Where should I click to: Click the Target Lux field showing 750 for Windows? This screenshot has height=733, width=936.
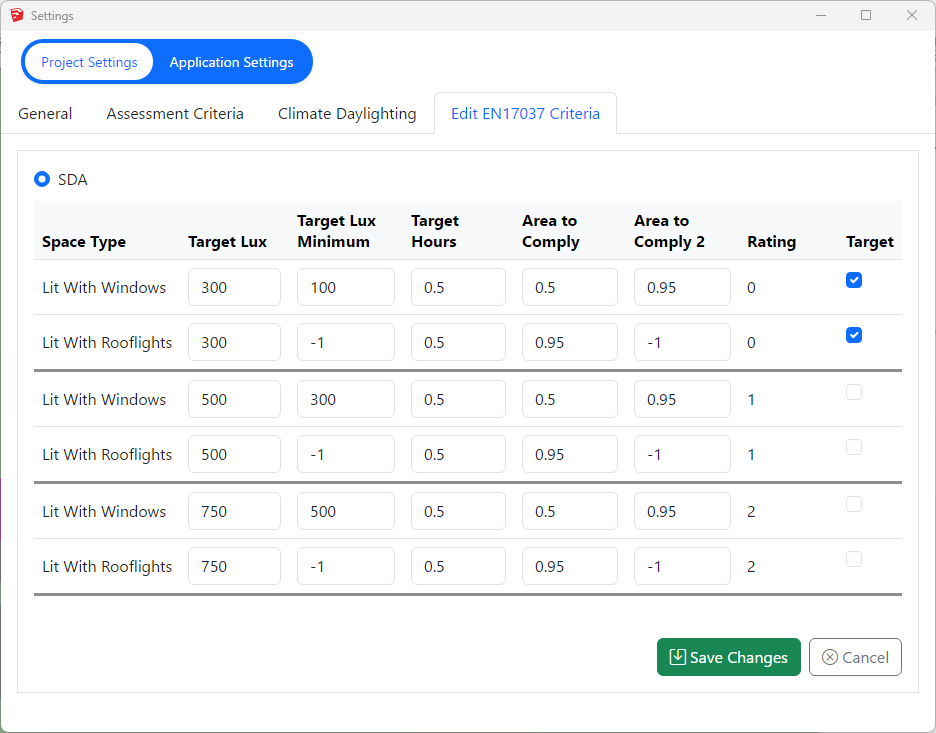point(234,511)
